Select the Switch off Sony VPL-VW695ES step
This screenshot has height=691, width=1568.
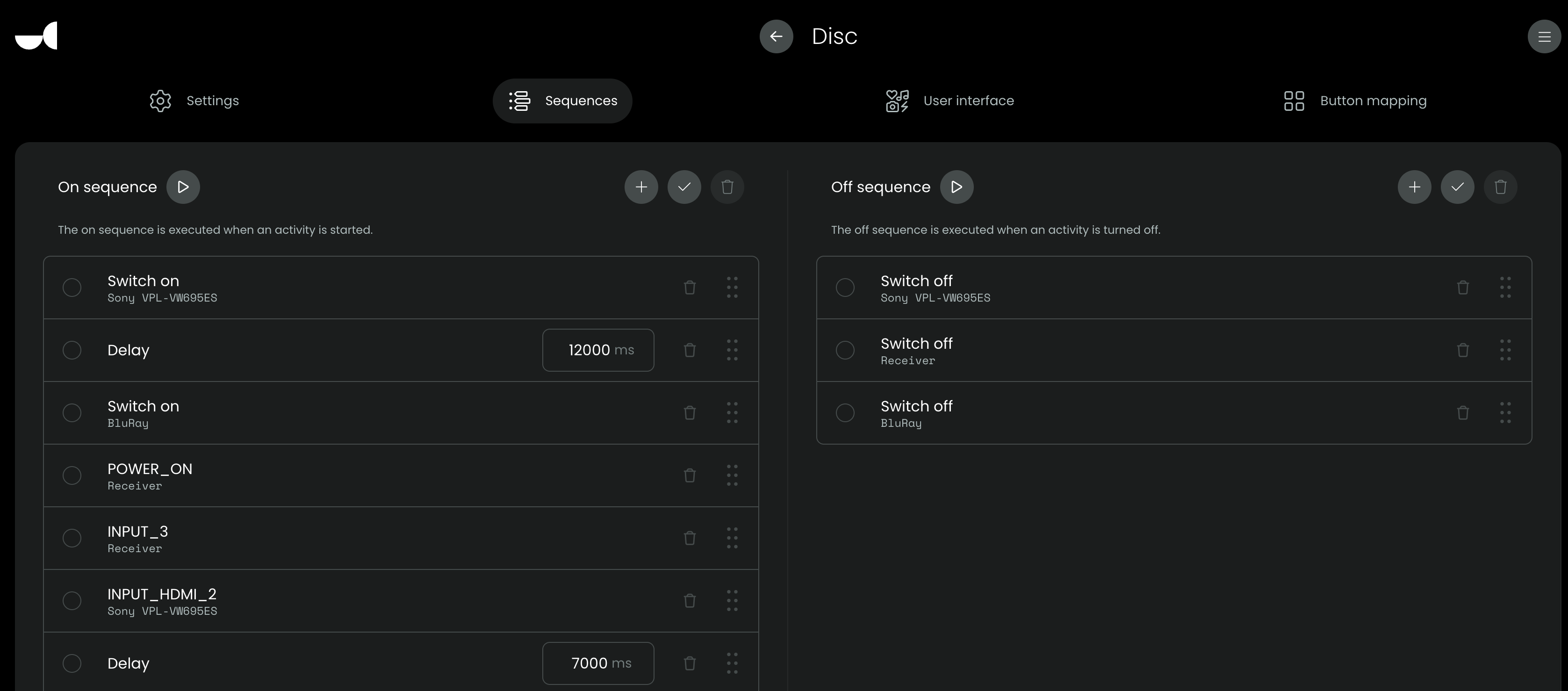click(845, 288)
